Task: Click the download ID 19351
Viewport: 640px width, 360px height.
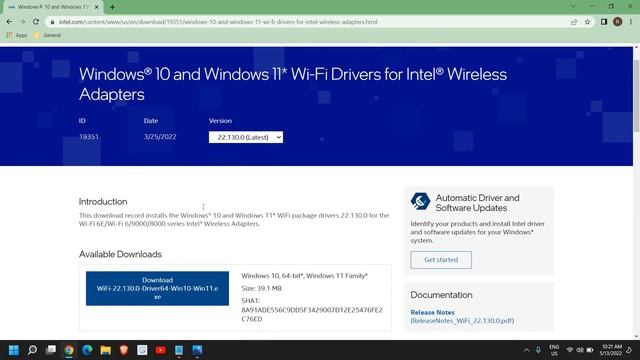Action: tap(89, 137)
